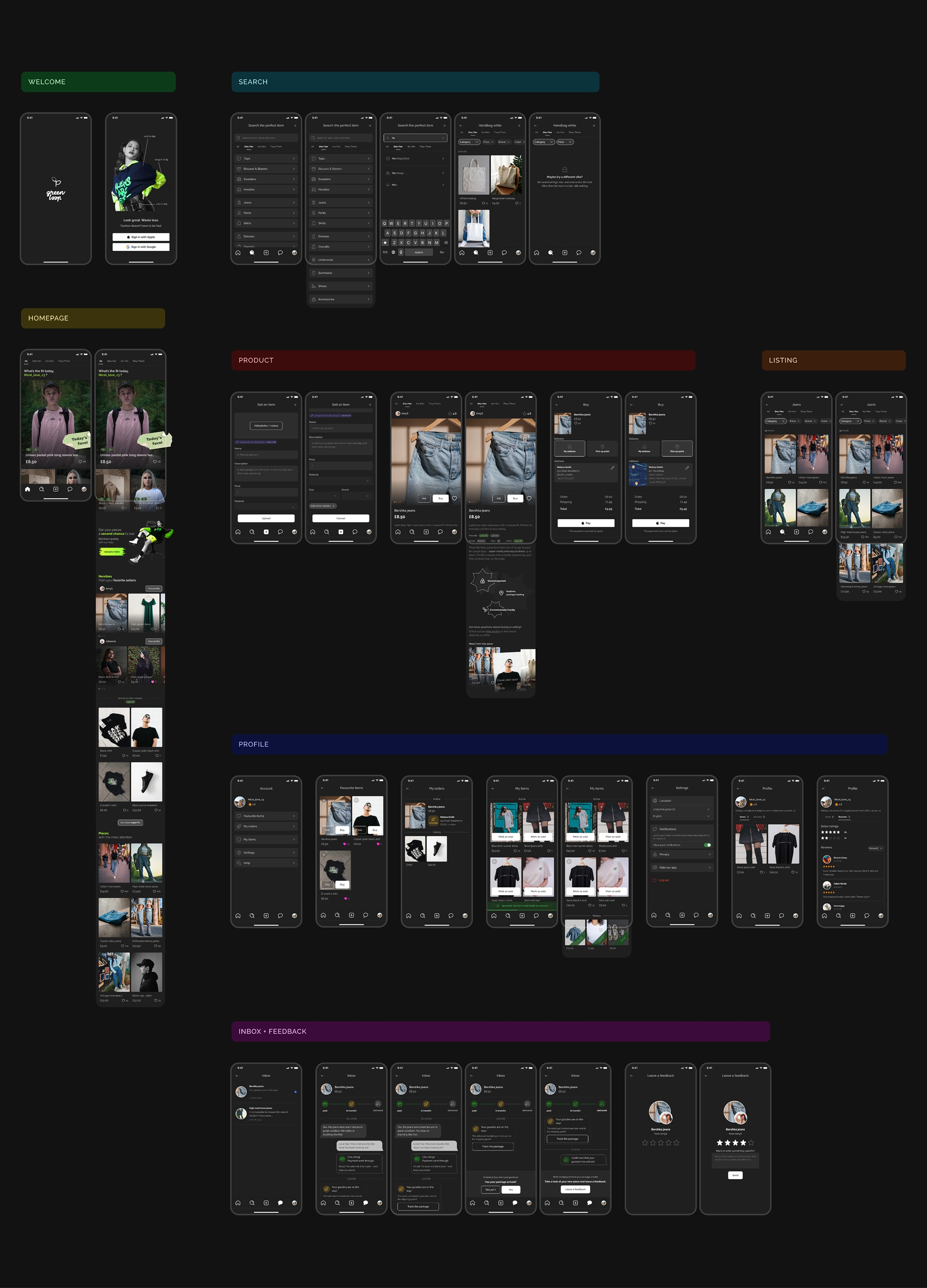Select the first rating star on the empty feedback screen

tap(645, 1143)
